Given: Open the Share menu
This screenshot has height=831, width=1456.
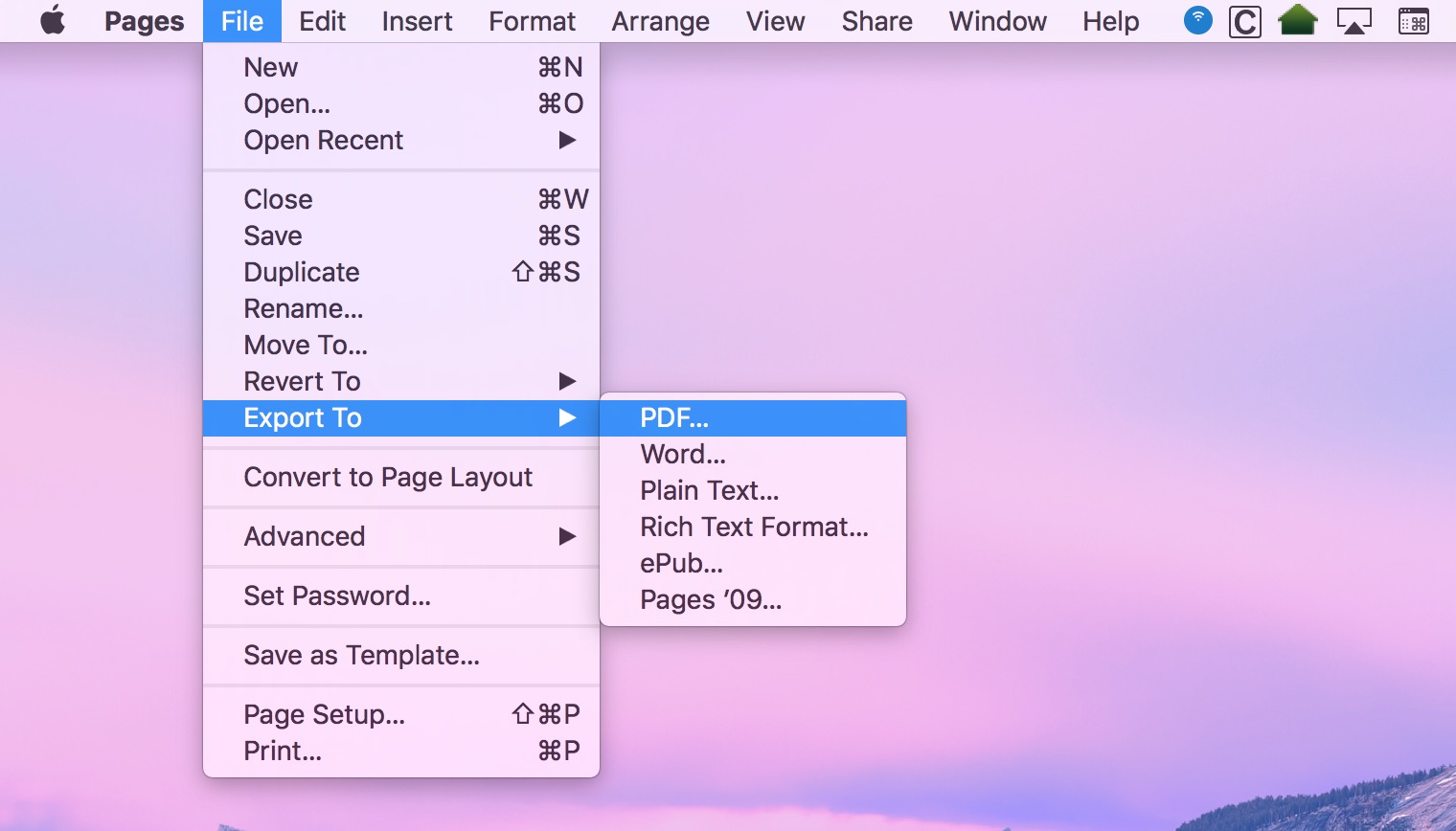Looking at the screenshot, I should pos(876,21).
